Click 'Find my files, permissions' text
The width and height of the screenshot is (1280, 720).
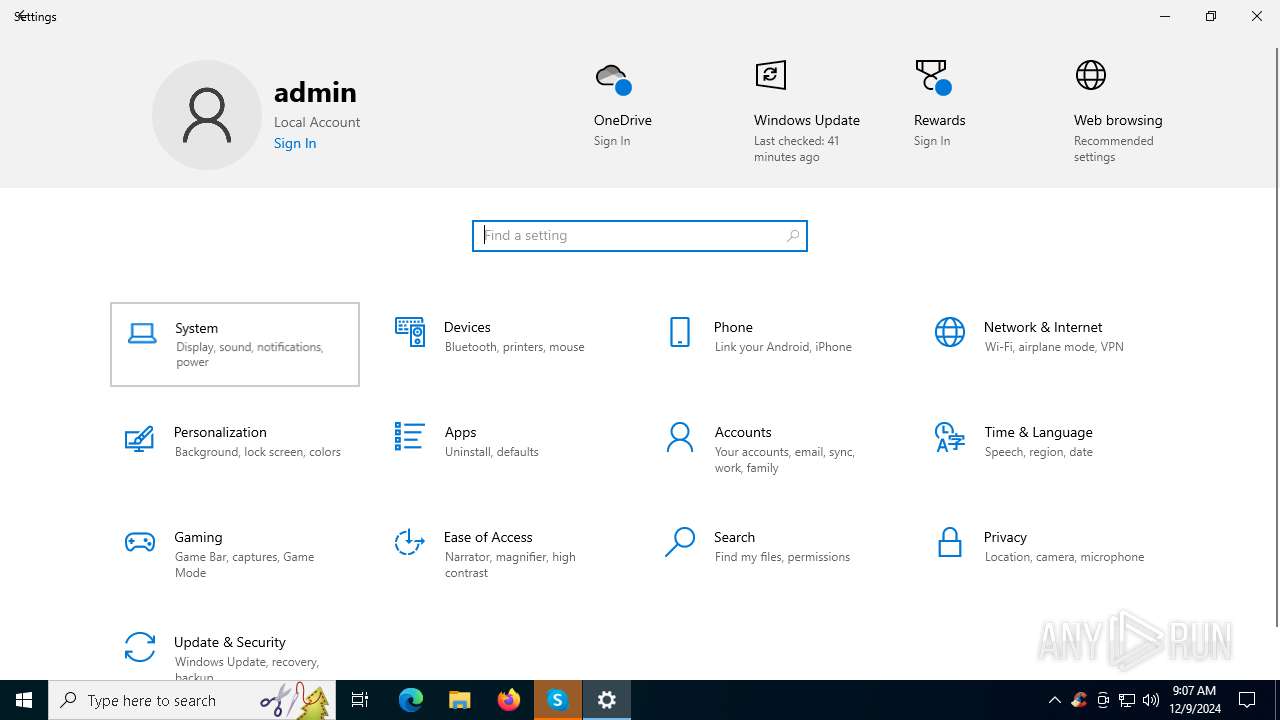(x=782, y=557)
